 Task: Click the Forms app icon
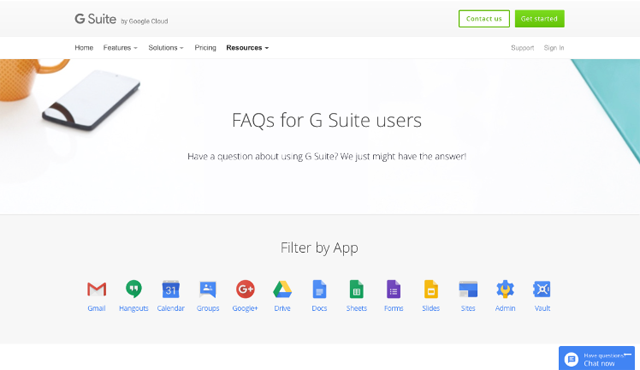[393, 289]
